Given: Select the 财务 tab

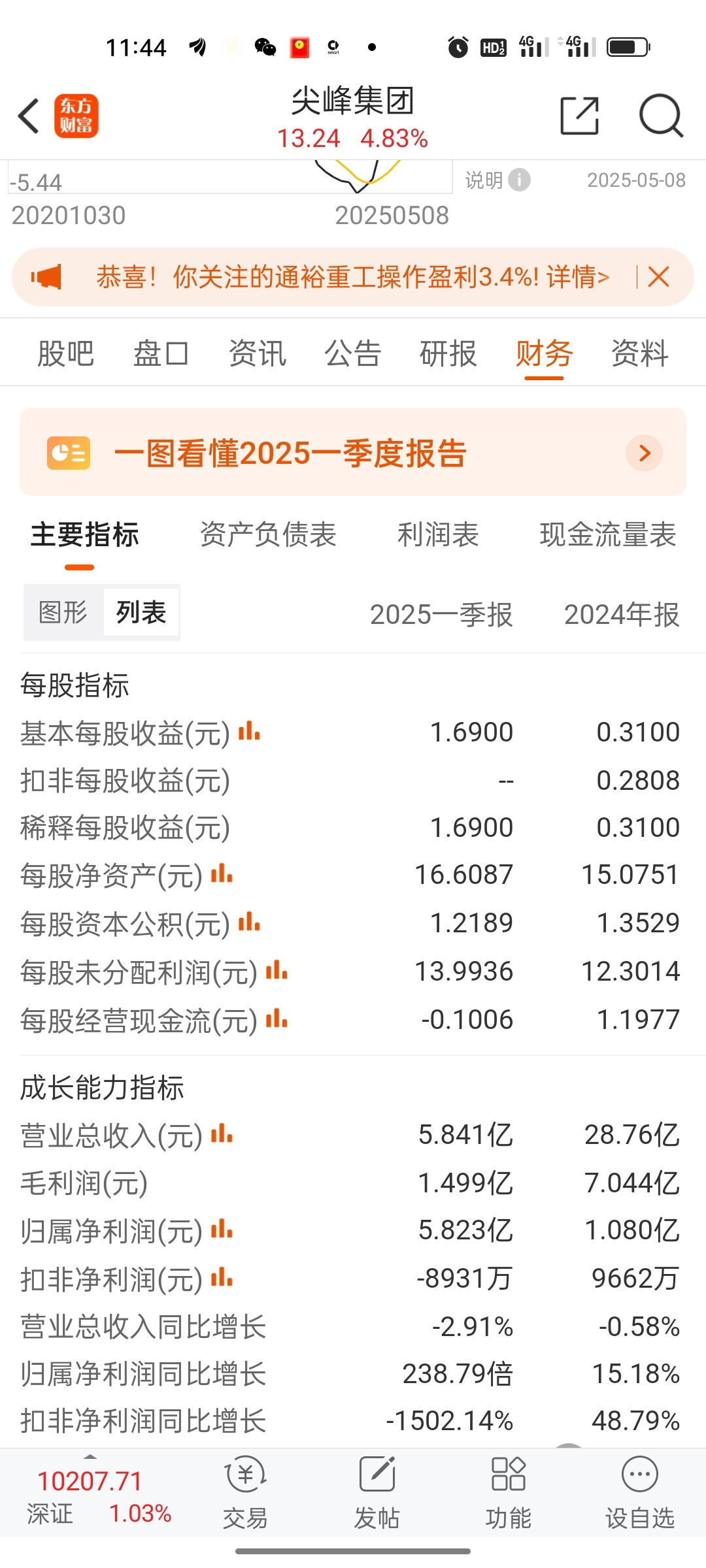Looking at the screenshot, I should coord(544,354).
